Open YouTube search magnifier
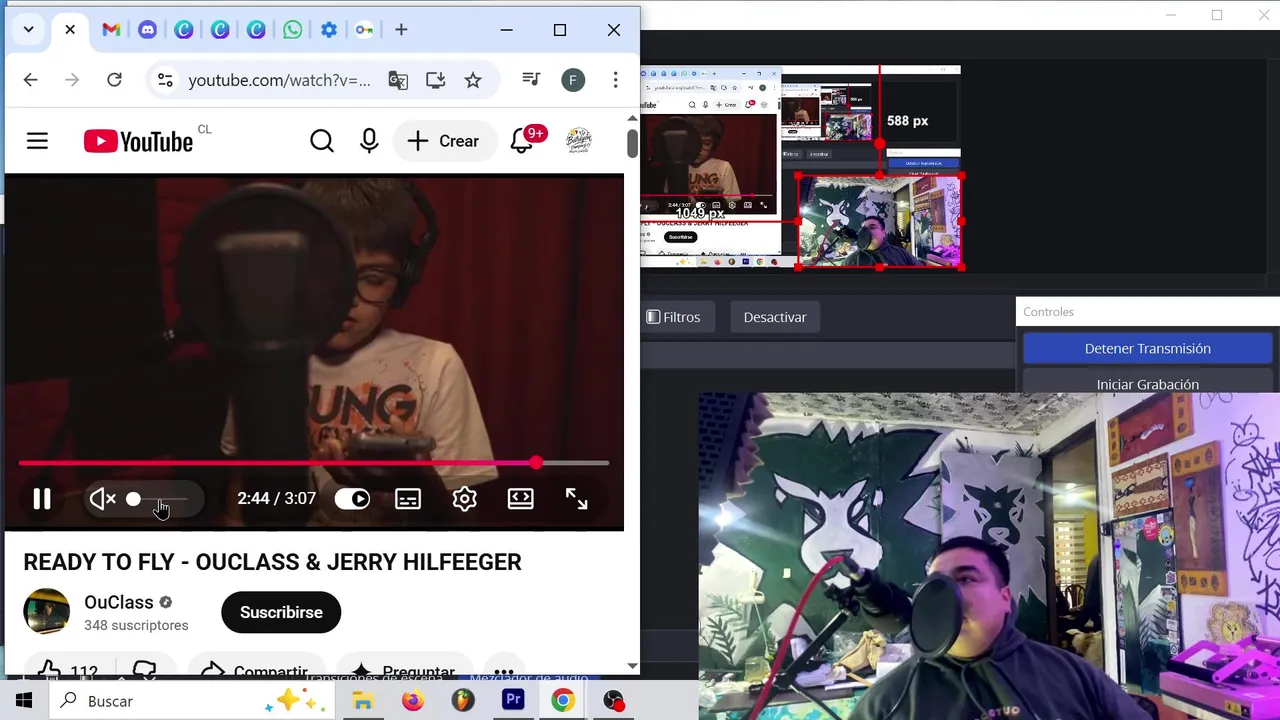 [321, 141]
